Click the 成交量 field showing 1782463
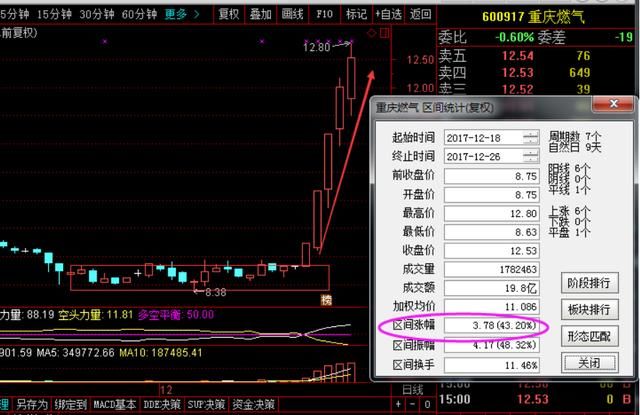Image resolution: width=640 pixels, height=415 pixels. 491,269
